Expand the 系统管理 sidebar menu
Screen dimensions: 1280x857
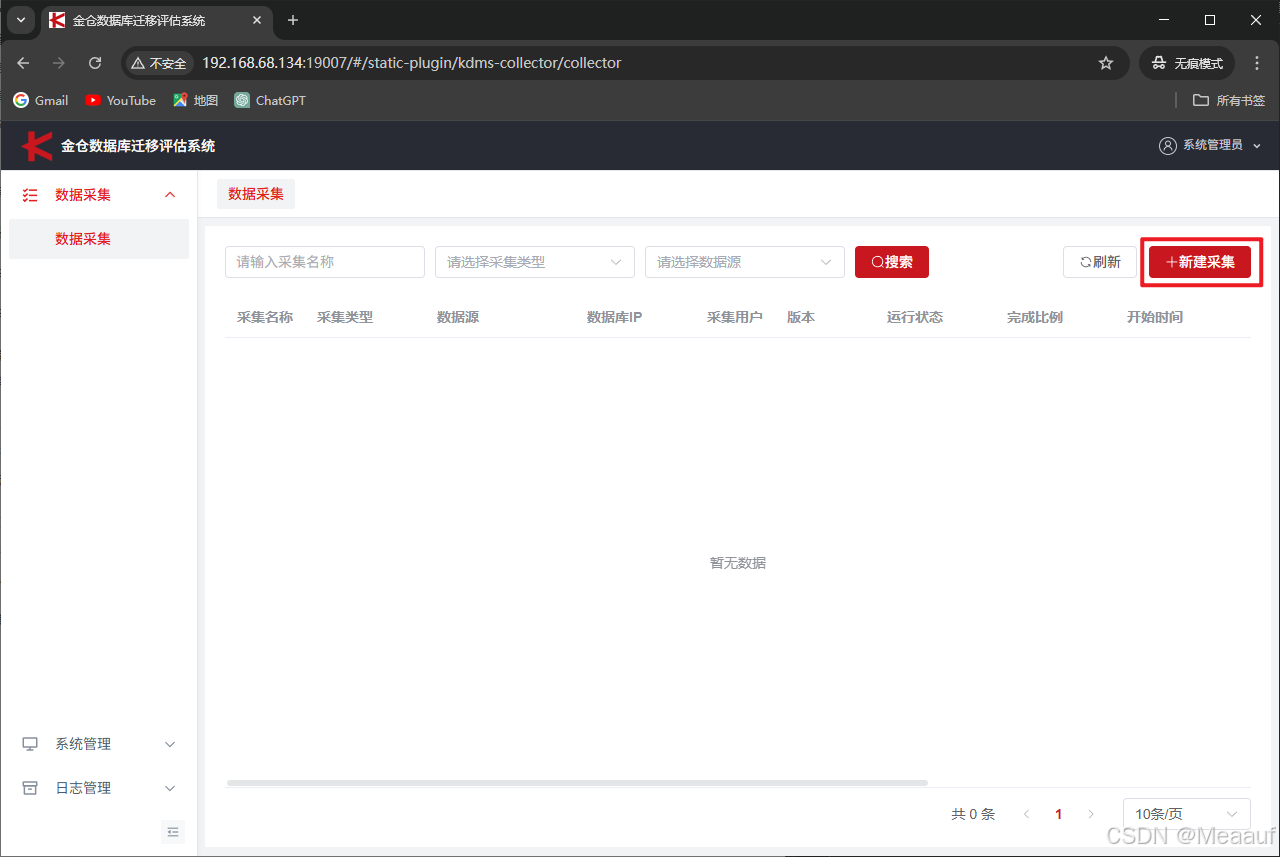[x=99, y=744]
